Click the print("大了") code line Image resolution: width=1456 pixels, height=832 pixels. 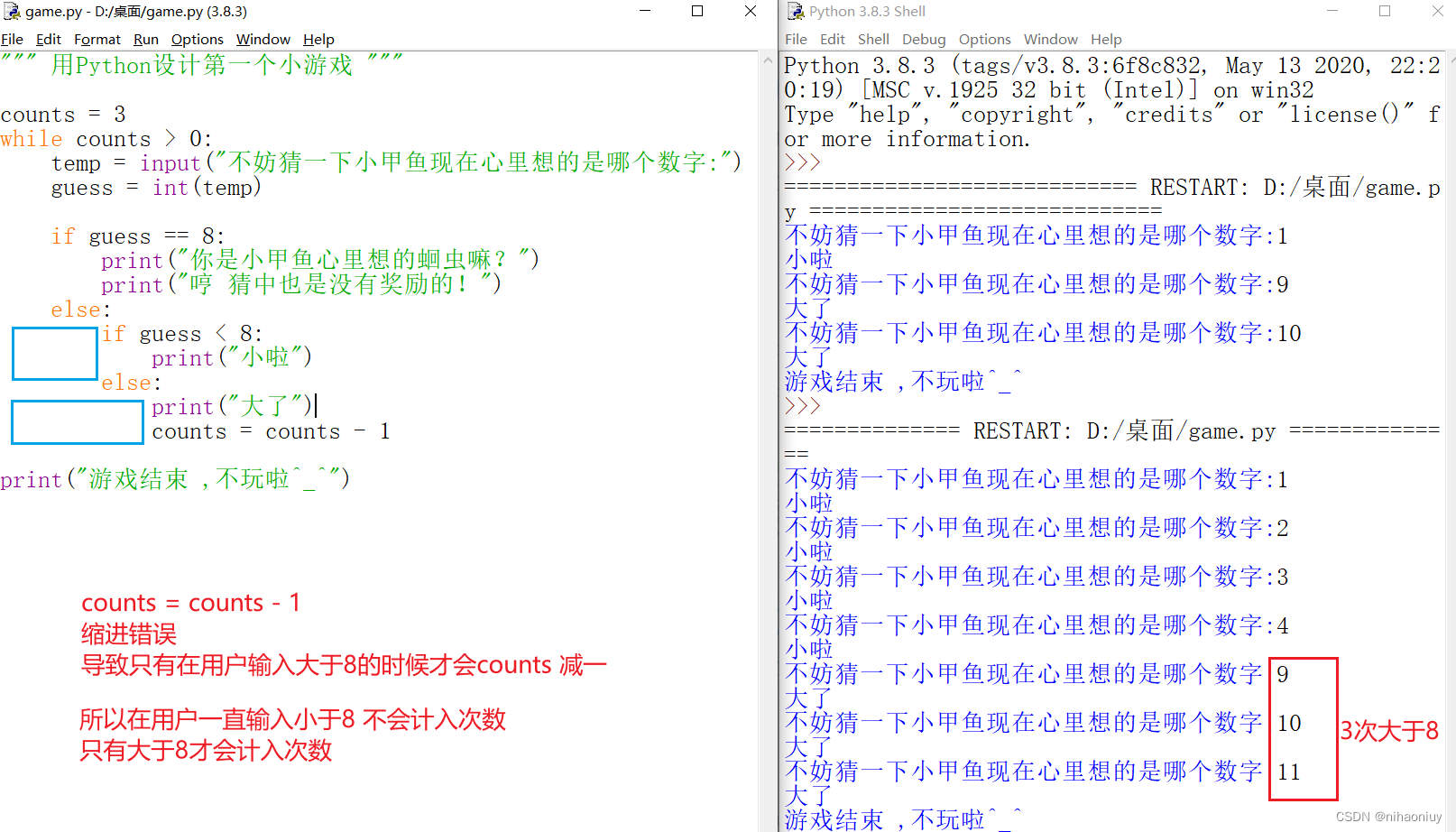pyautogui.click(x=232, y=407)
